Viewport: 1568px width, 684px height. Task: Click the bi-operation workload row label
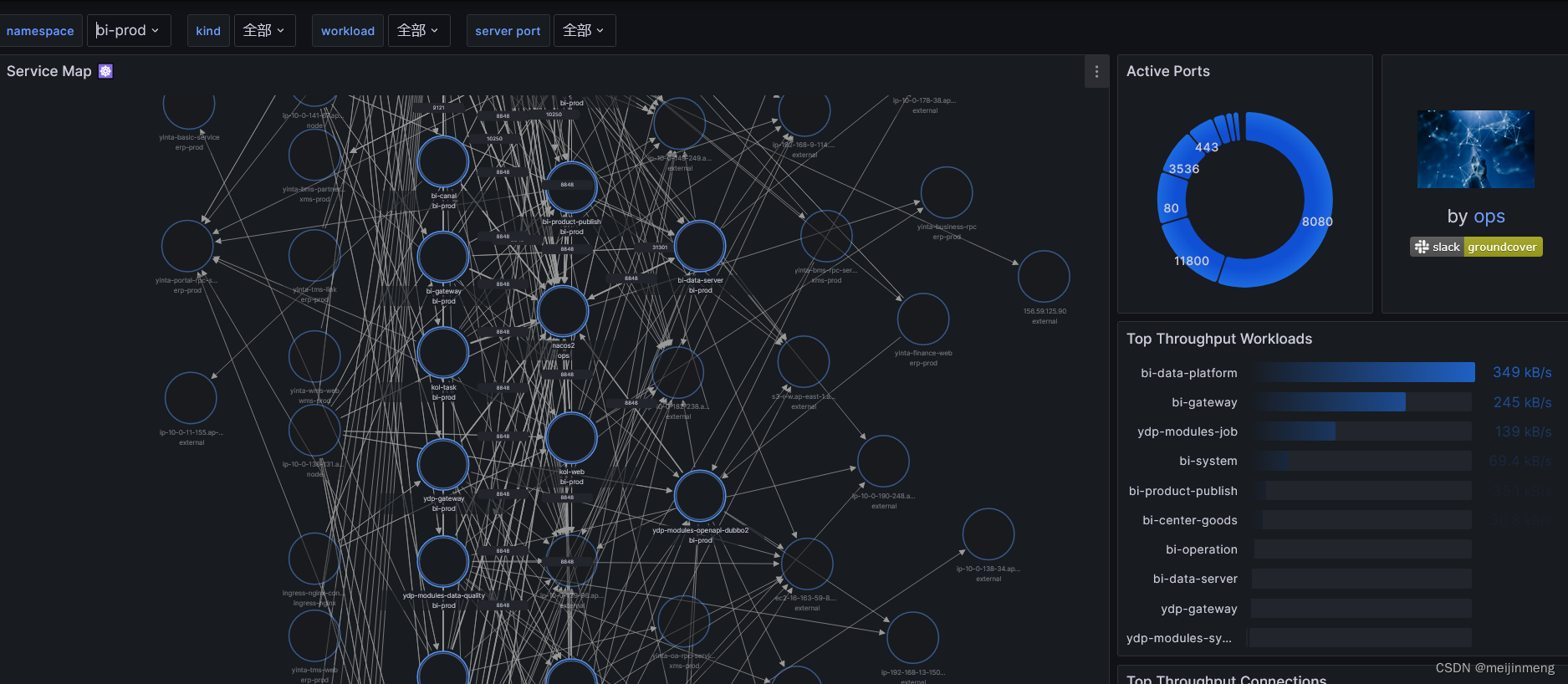click(1202, 549)
